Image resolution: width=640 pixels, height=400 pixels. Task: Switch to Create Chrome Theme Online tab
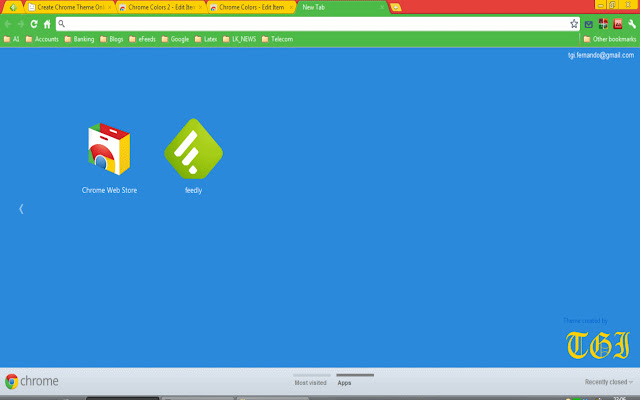coord(71,7)
